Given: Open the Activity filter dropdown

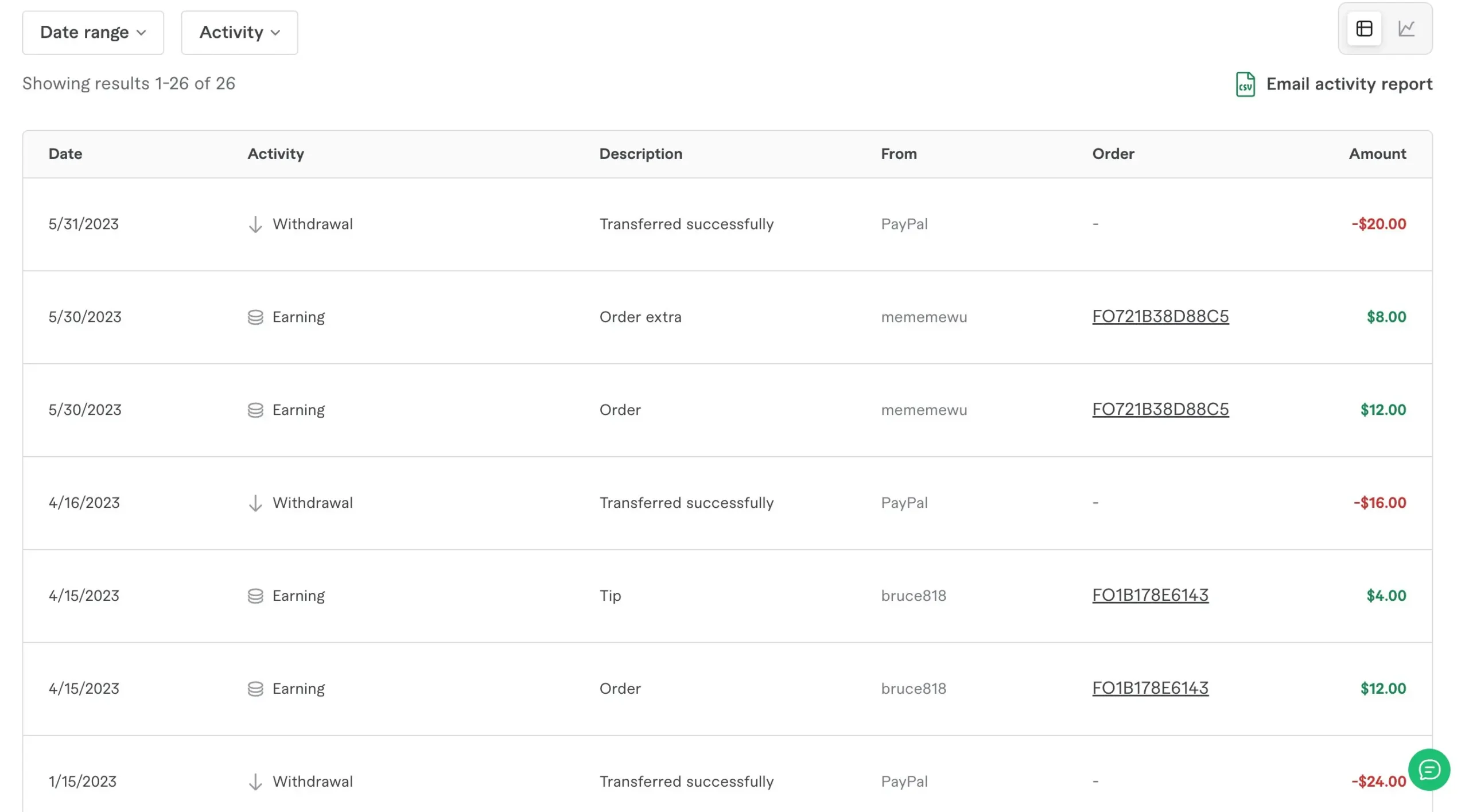Looking at the screenshot, I should (239, 32).
